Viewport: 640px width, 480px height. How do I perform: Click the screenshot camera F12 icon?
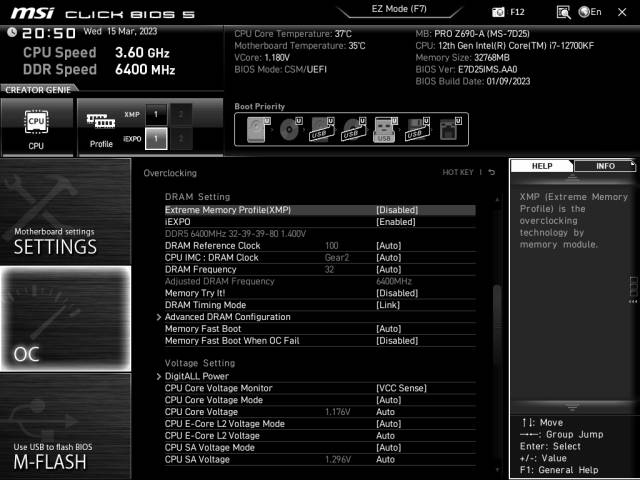498,12
